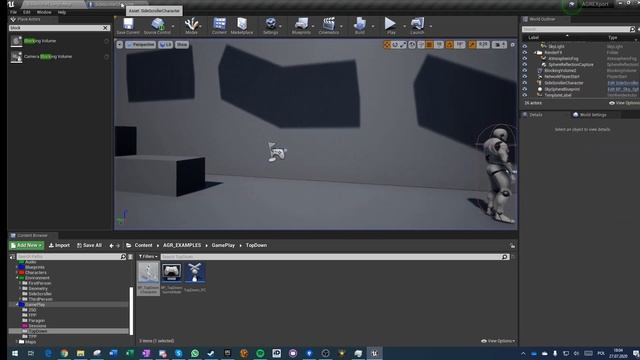Open the Filters dropdown button
The width and height of the screenshot is (640, 360).
coord(148,257)
